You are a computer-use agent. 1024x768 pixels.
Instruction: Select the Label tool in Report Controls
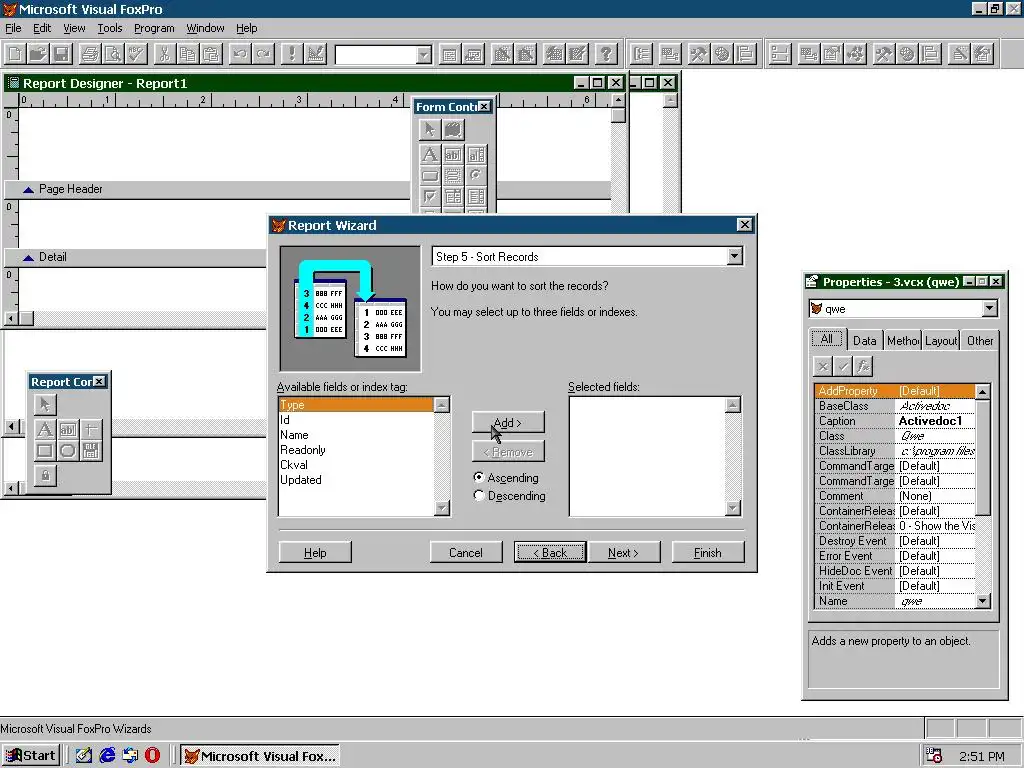pos(44,429)
